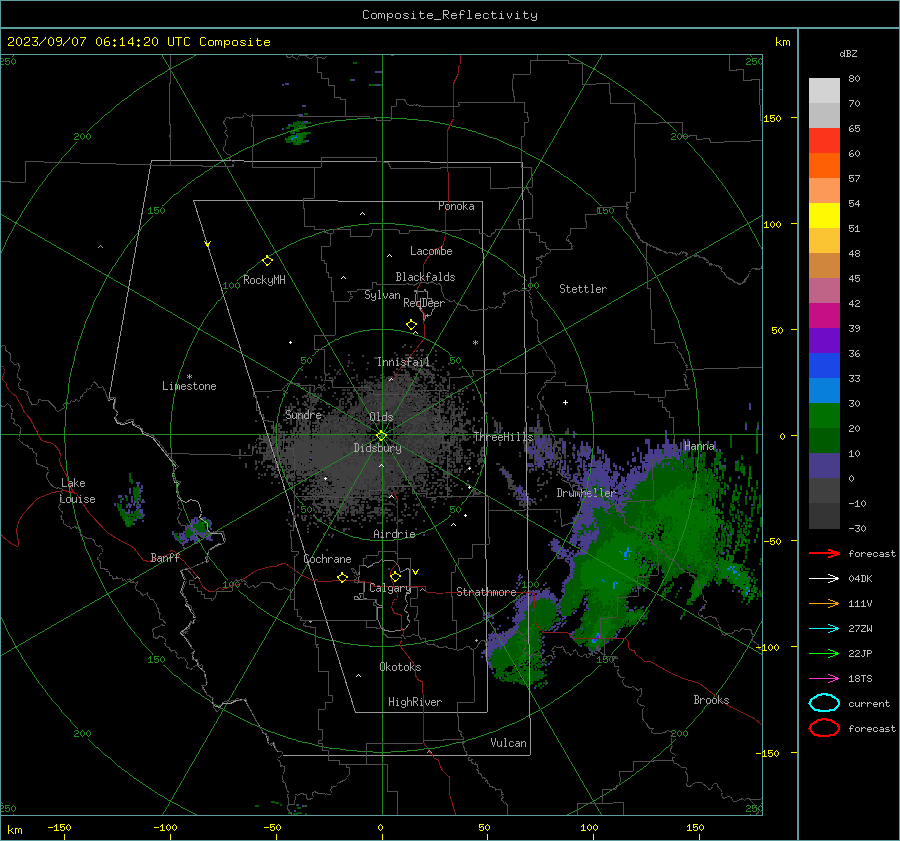Click the 'Drumheller' map label
The height and width of the screenshot is (841, 900).
pos(585,493)
